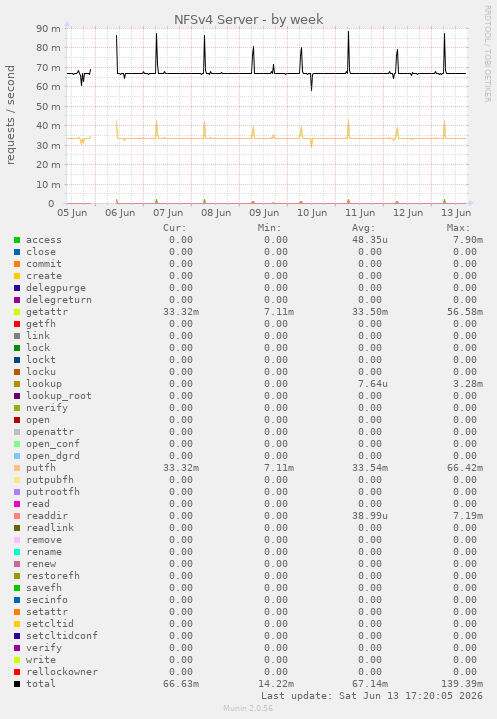Click the "commit" legend label
The image size is (497, 719).
click(44, 264)
